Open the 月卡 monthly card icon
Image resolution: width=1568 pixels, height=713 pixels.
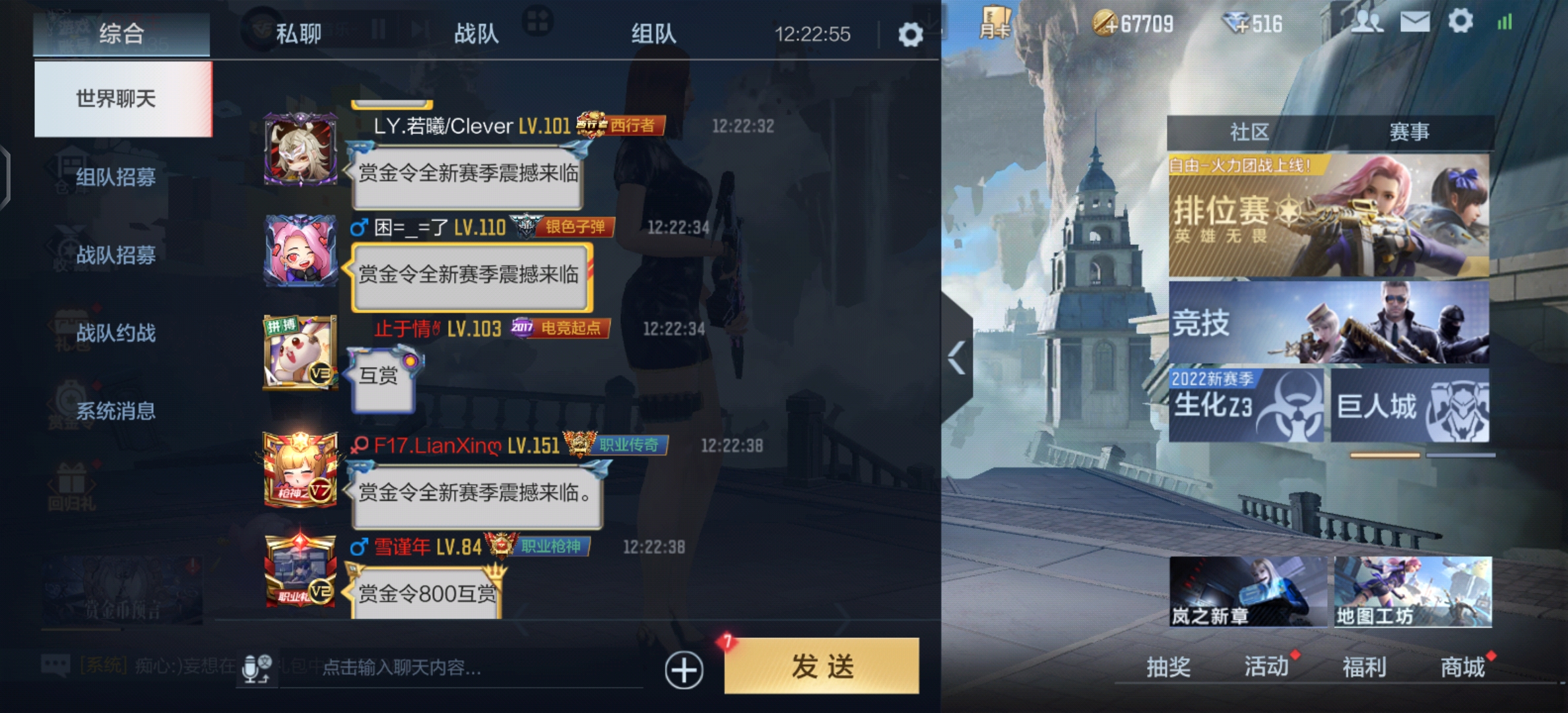(995, 22)
